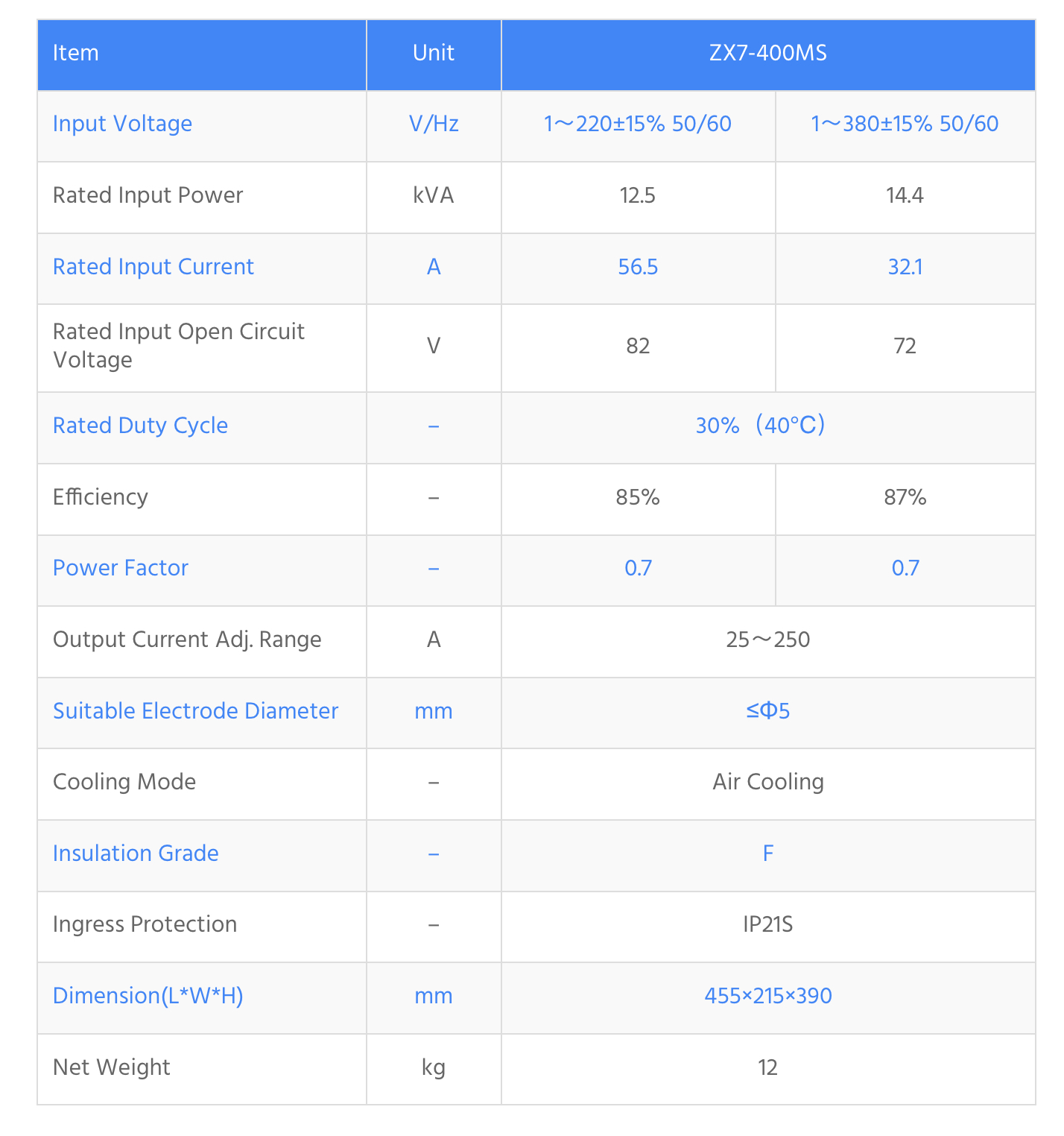Select the Dimension(L*W*H) label
Viewport: 1064px width, 1136px height.
148,997
